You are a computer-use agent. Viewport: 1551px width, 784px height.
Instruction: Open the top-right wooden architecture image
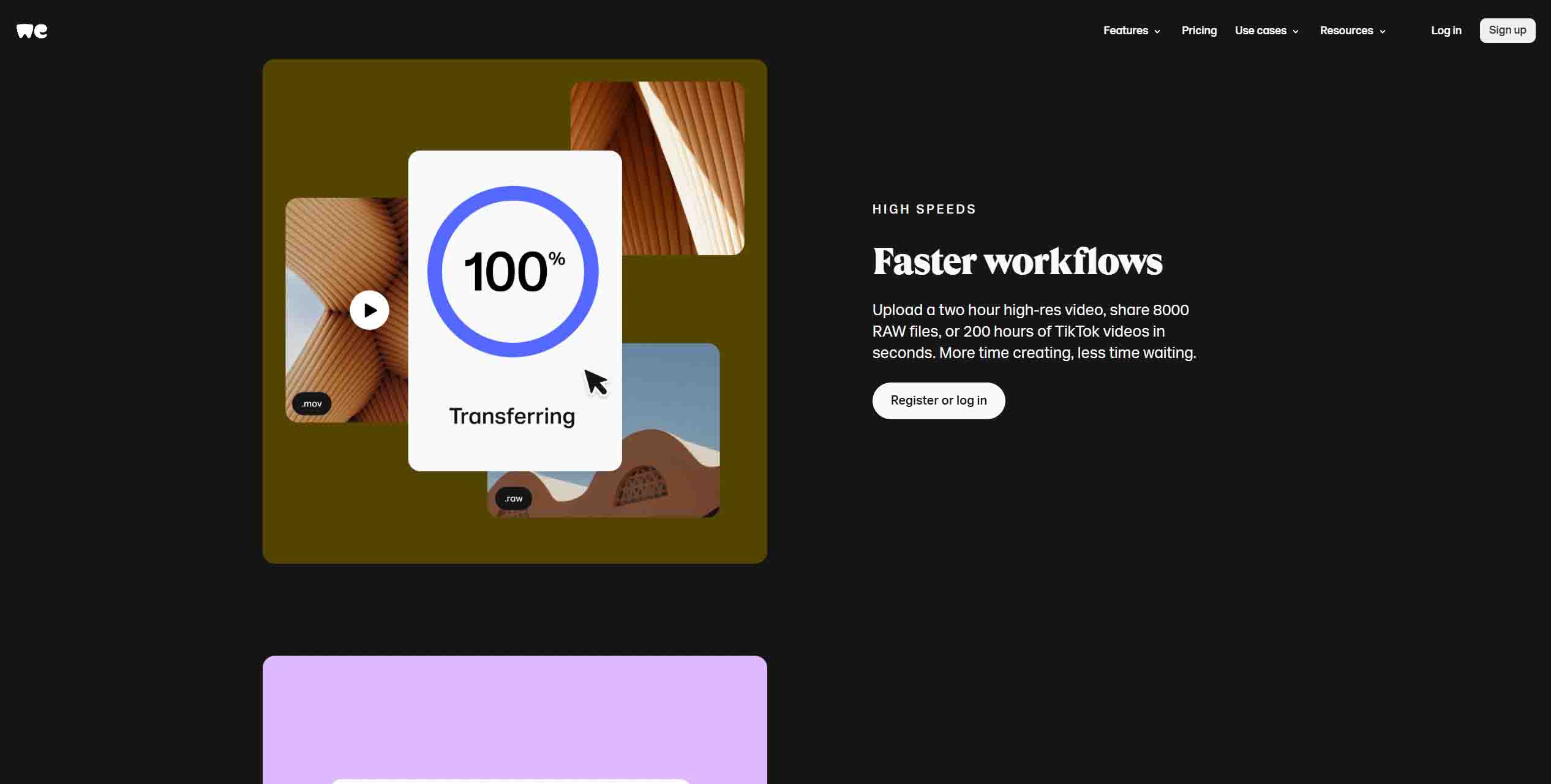[x=683, y=168]
